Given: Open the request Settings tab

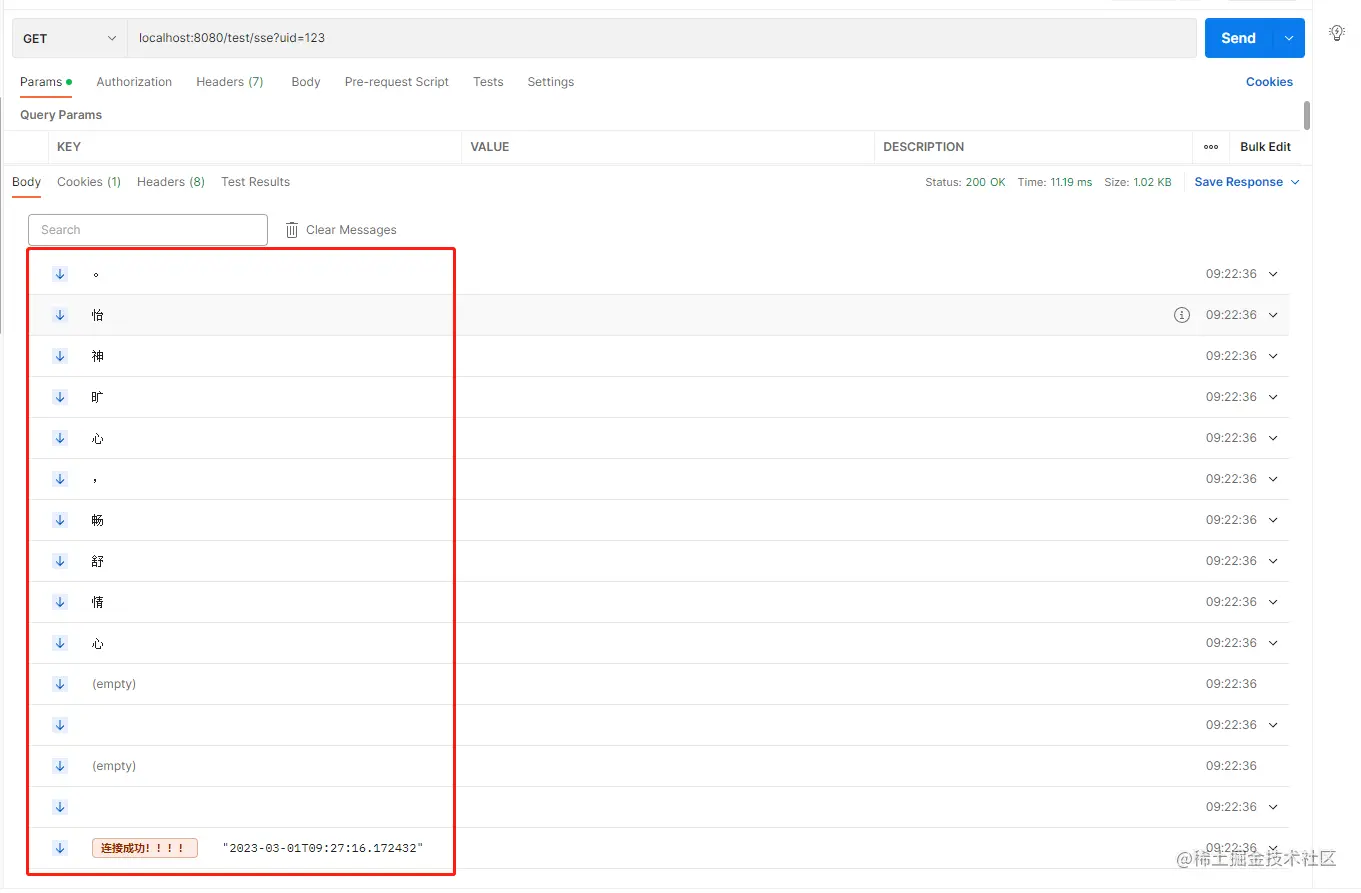Looking at the screenshot, I should coord(551,82).
